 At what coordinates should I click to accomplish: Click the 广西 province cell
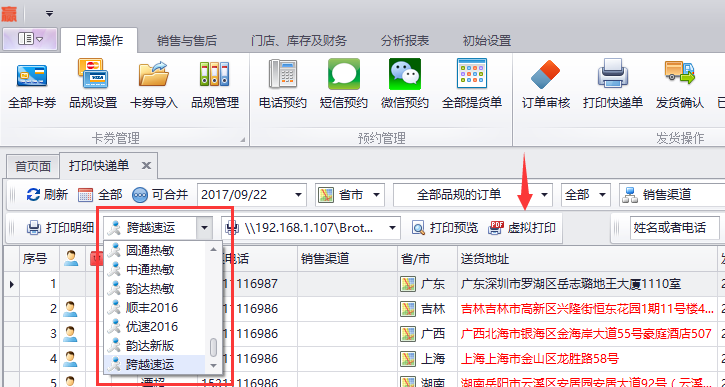pyautogui.click(x=428, y=333)
